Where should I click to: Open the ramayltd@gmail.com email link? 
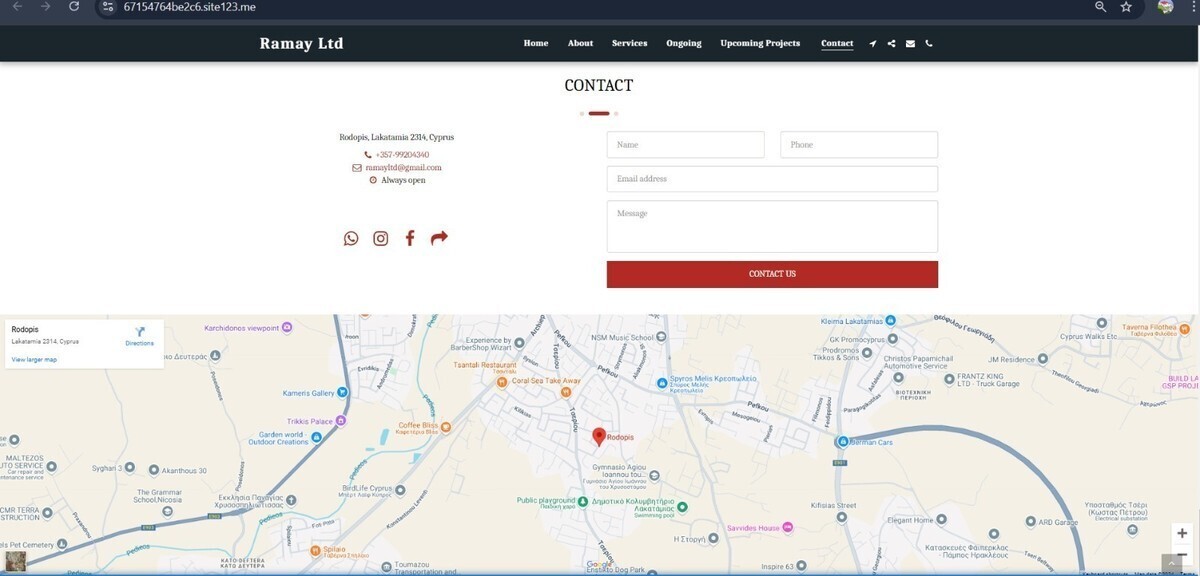pyautogui.click(x=403, y=168)
